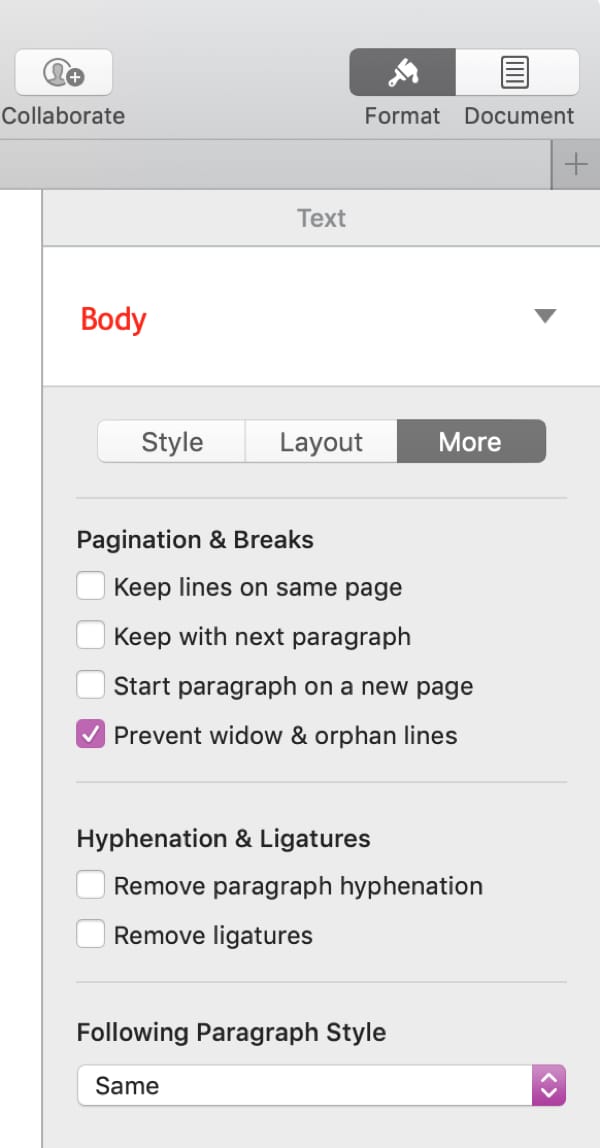Enable Keep lines on same page

point(91,586)
